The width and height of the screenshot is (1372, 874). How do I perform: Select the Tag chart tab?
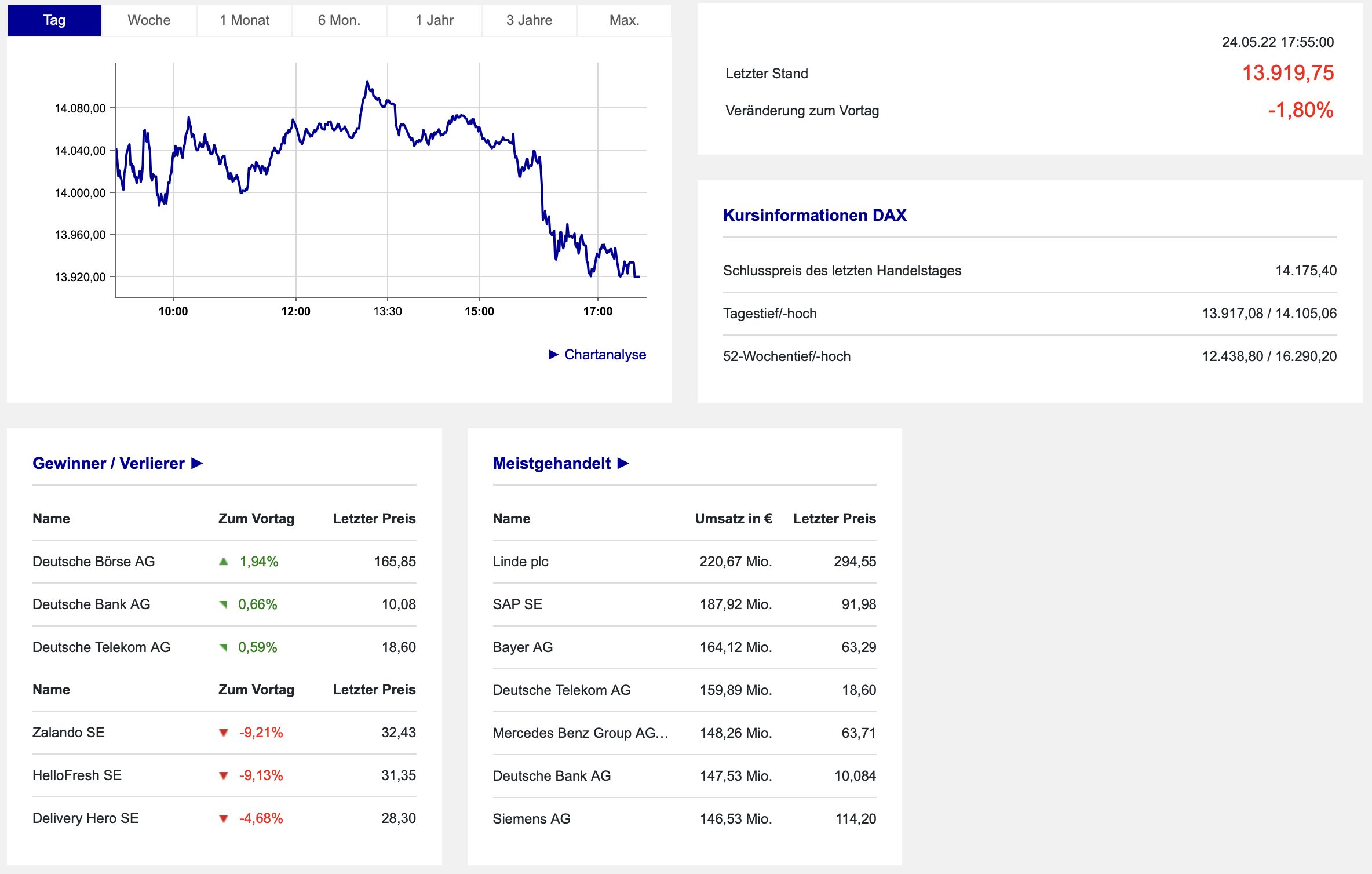54,20
